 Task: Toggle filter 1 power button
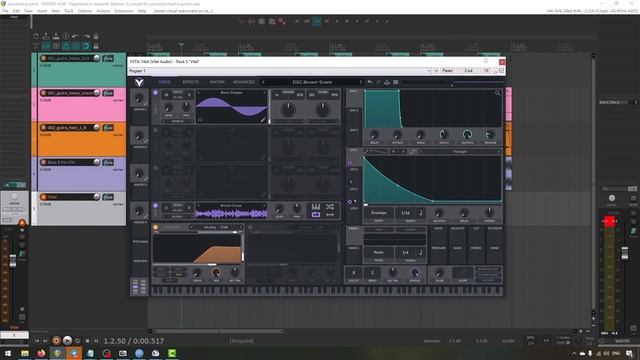pos(156,227)
